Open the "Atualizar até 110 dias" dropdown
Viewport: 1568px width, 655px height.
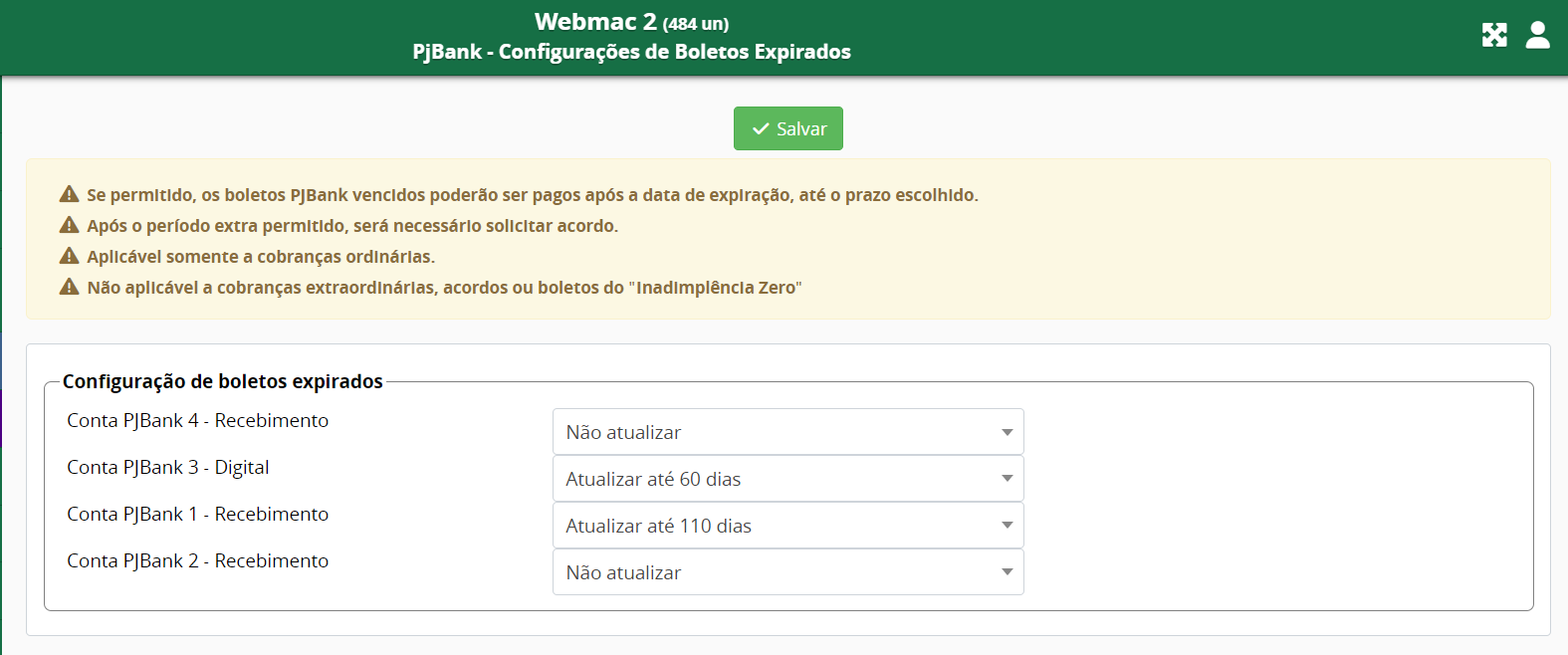(x=787, y=526)
